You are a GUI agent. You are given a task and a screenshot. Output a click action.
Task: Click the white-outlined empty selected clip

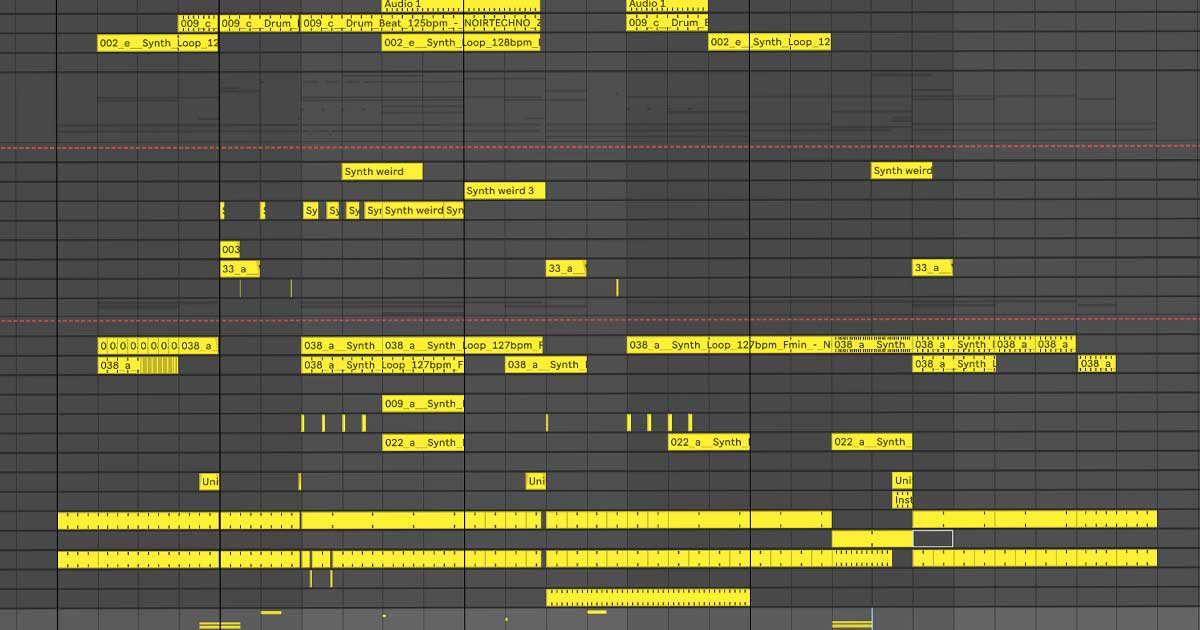(933, 539)
